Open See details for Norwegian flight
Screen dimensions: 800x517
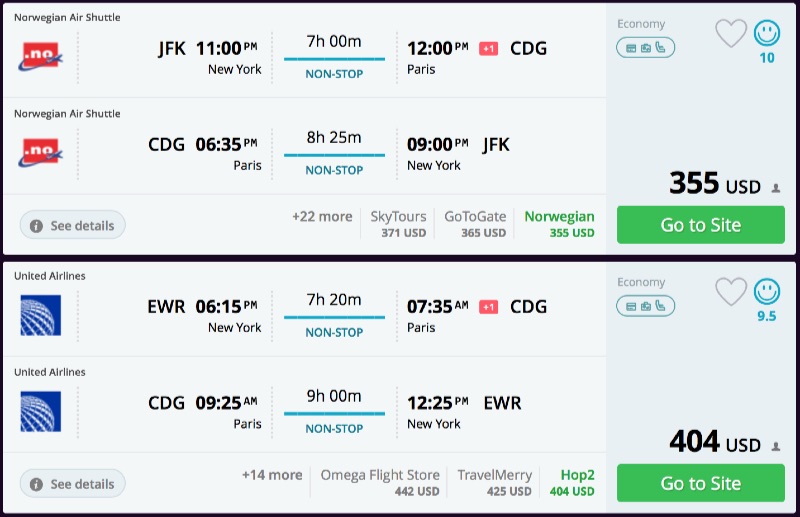[73, 225]
